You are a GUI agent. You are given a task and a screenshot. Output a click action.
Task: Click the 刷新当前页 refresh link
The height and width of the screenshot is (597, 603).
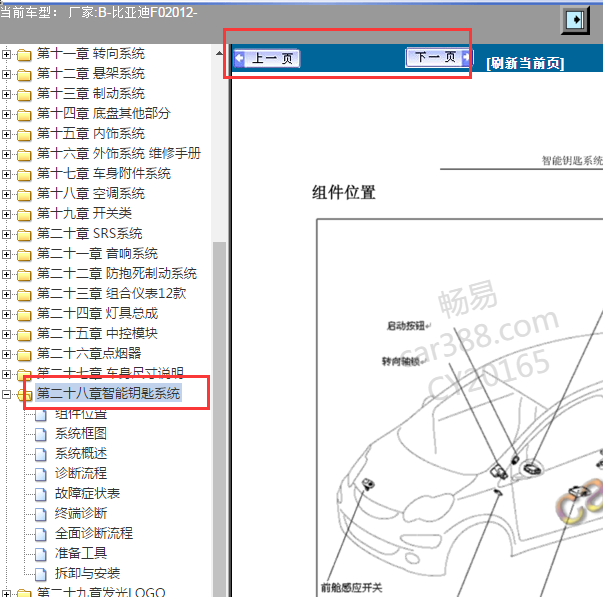pos(525,63)
